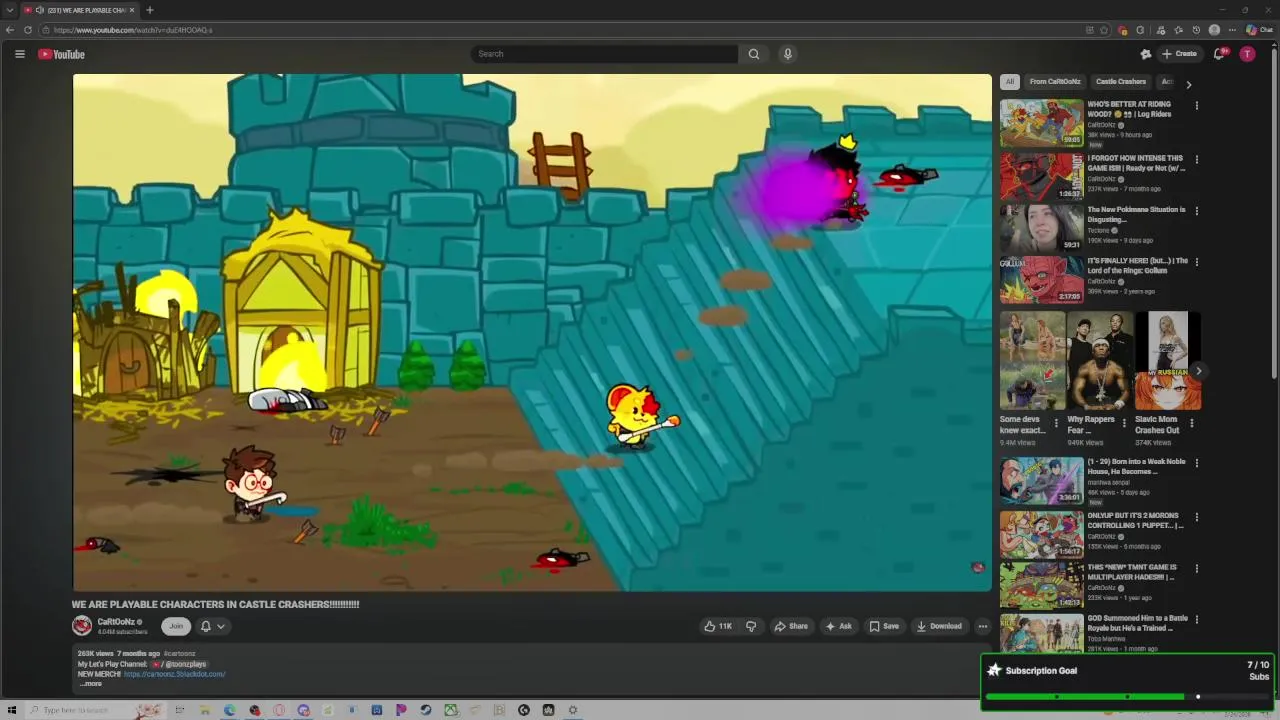Open the 'Some devs knew exact...' Short
The width and height of the screenshot is (1280, 720).
(1032, 361)
